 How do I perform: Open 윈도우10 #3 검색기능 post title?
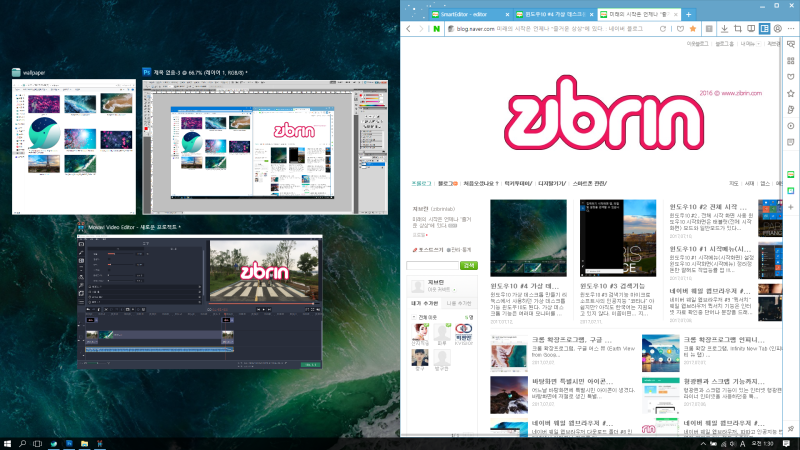click(612, 286)
